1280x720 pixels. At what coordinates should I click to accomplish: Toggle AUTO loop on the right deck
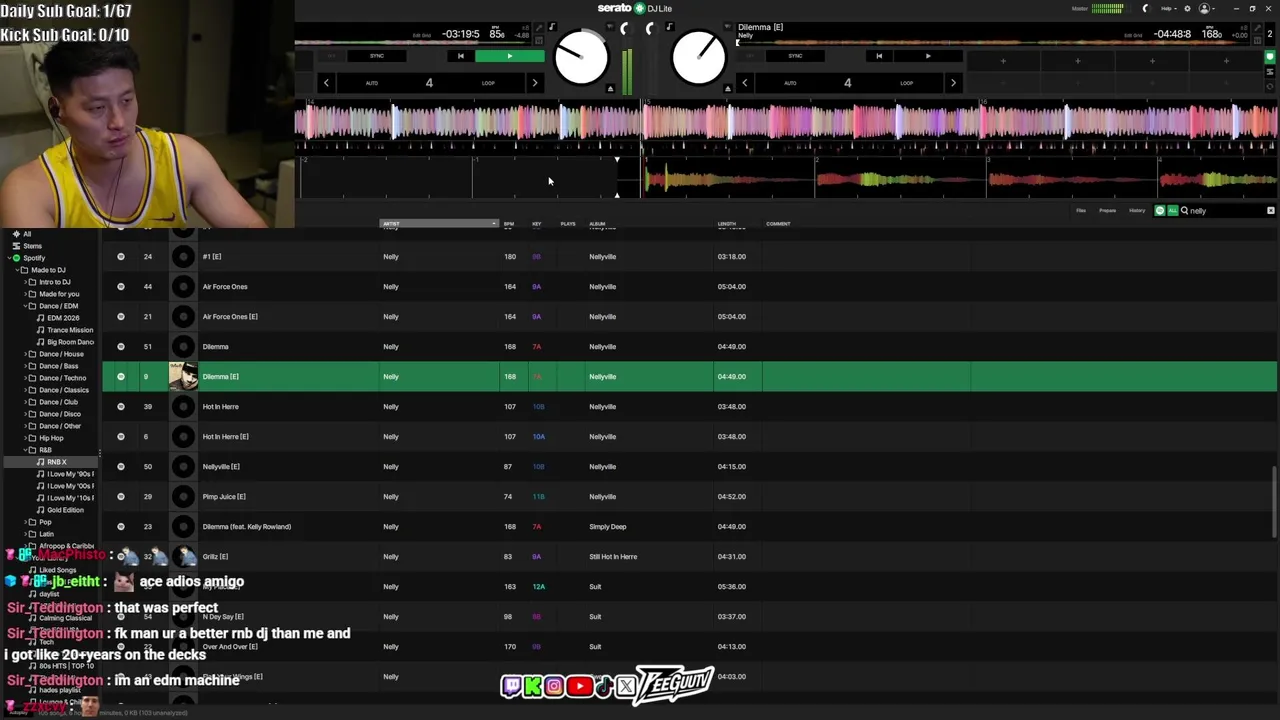tap(790, 83)
